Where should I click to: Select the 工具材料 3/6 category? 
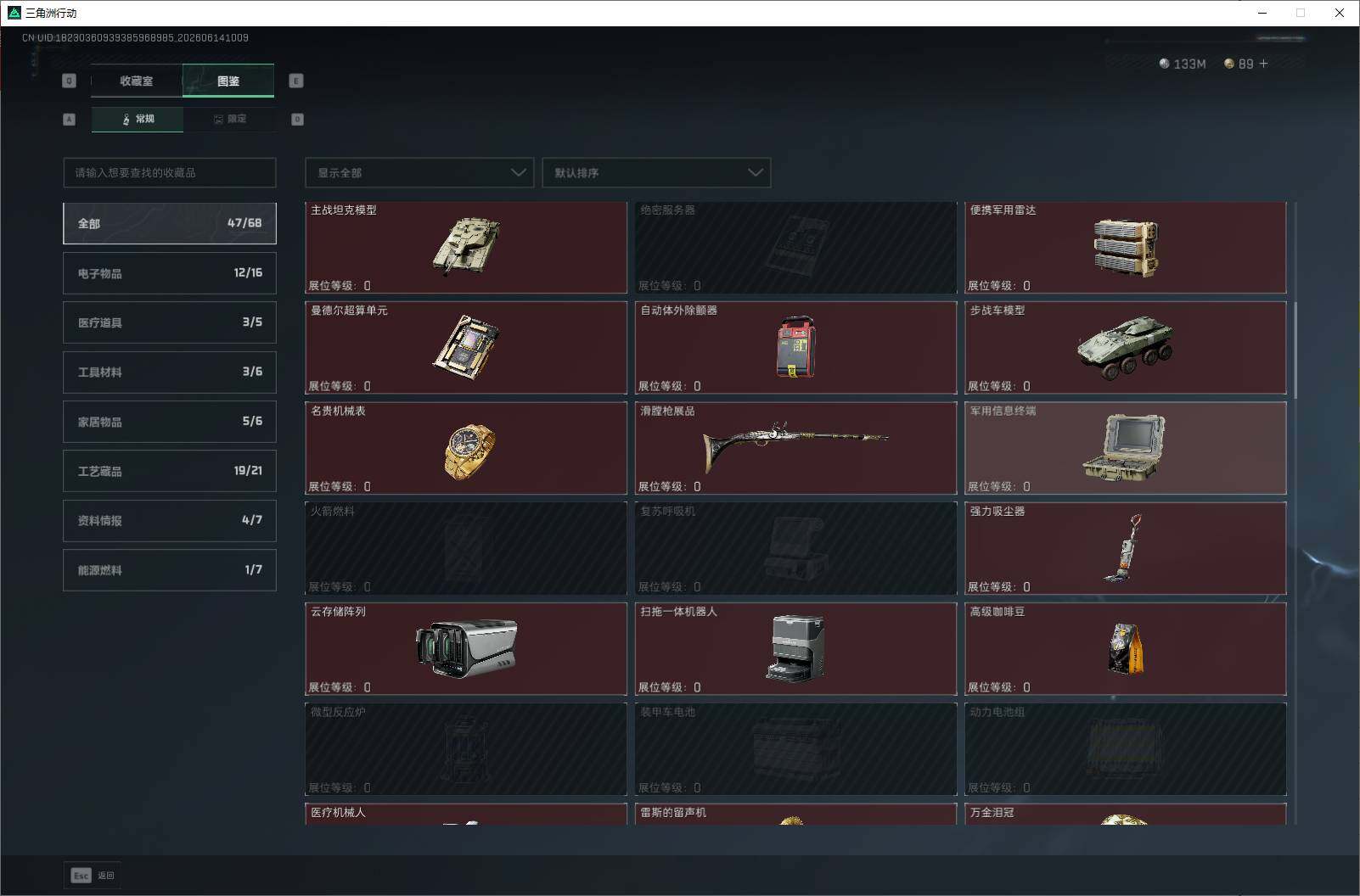[170, 372]
